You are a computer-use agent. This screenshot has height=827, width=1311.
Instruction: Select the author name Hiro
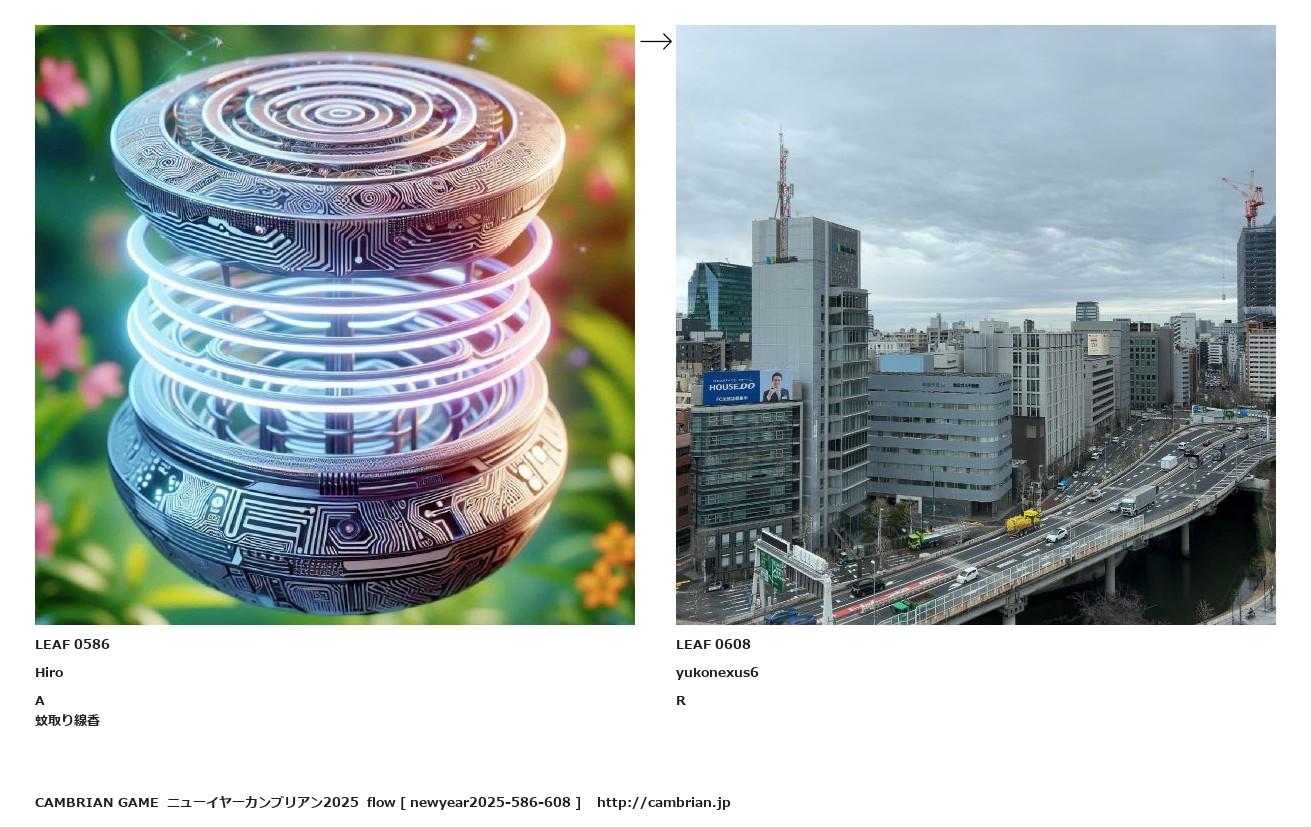tap(49, 672)
